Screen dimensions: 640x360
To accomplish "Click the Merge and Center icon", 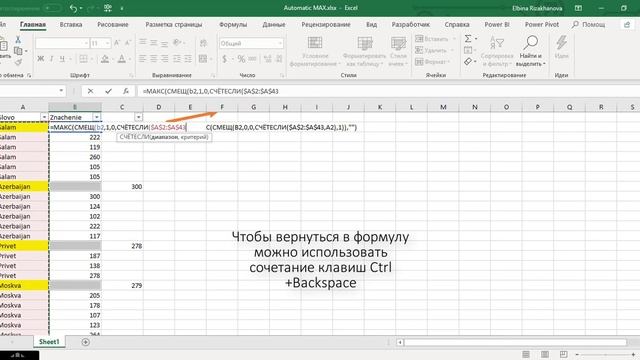I will point(203,59).
